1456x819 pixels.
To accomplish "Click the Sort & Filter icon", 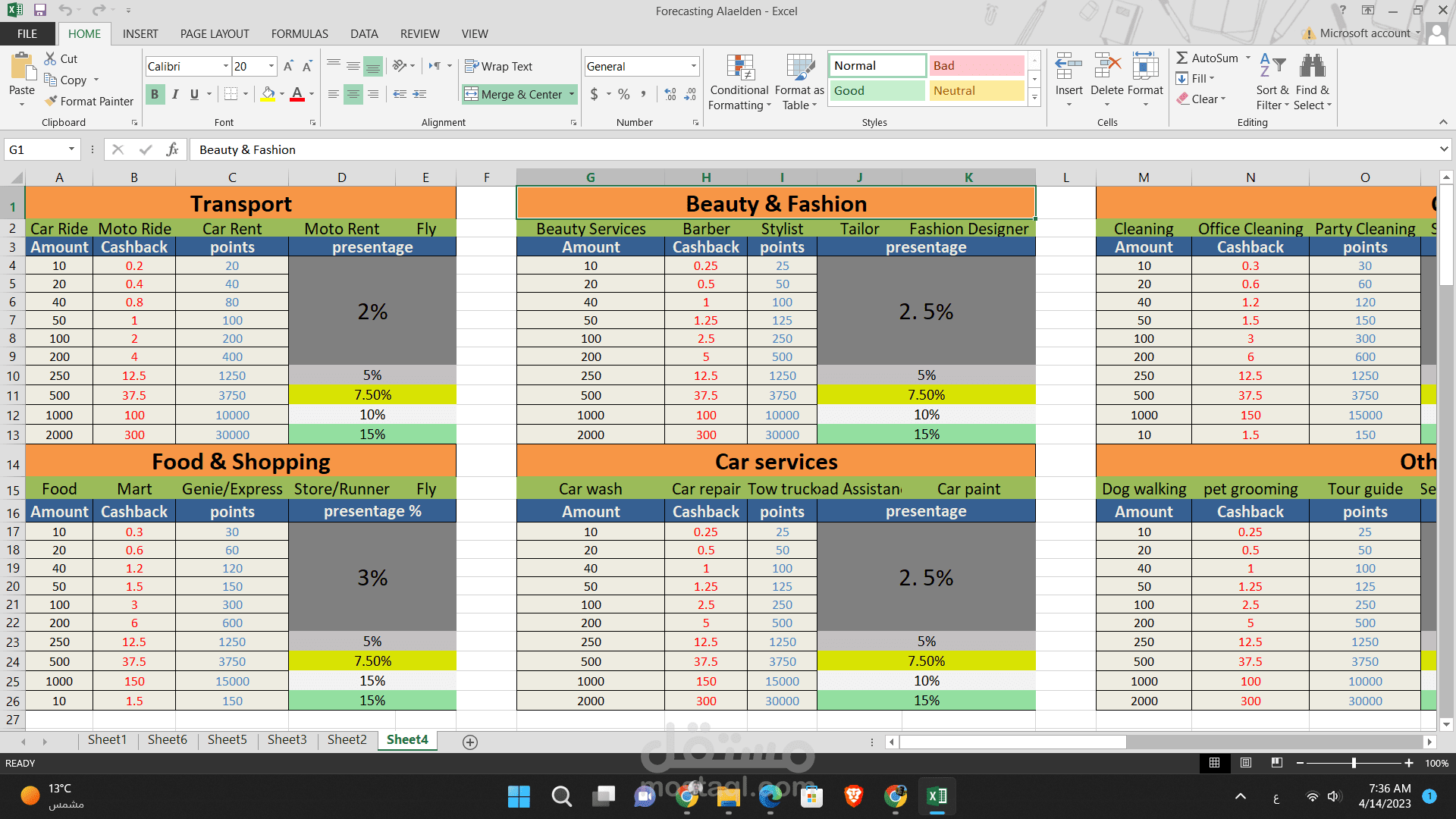I will coord(1272,67).
